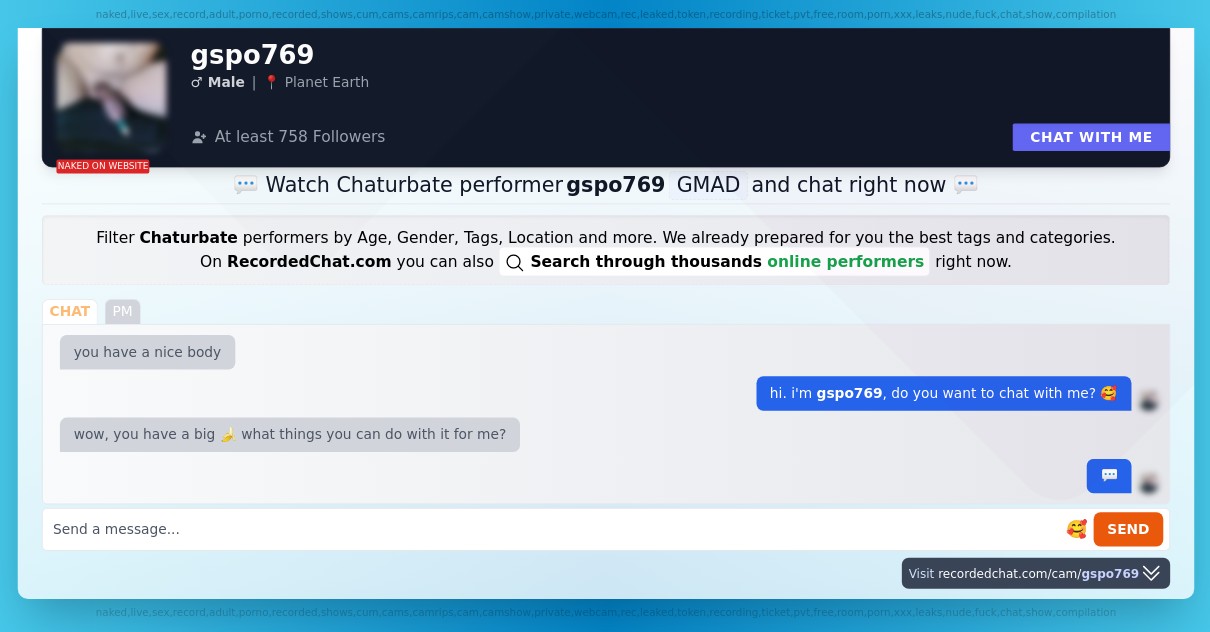Click the orange SEND button

point(1128,529)
